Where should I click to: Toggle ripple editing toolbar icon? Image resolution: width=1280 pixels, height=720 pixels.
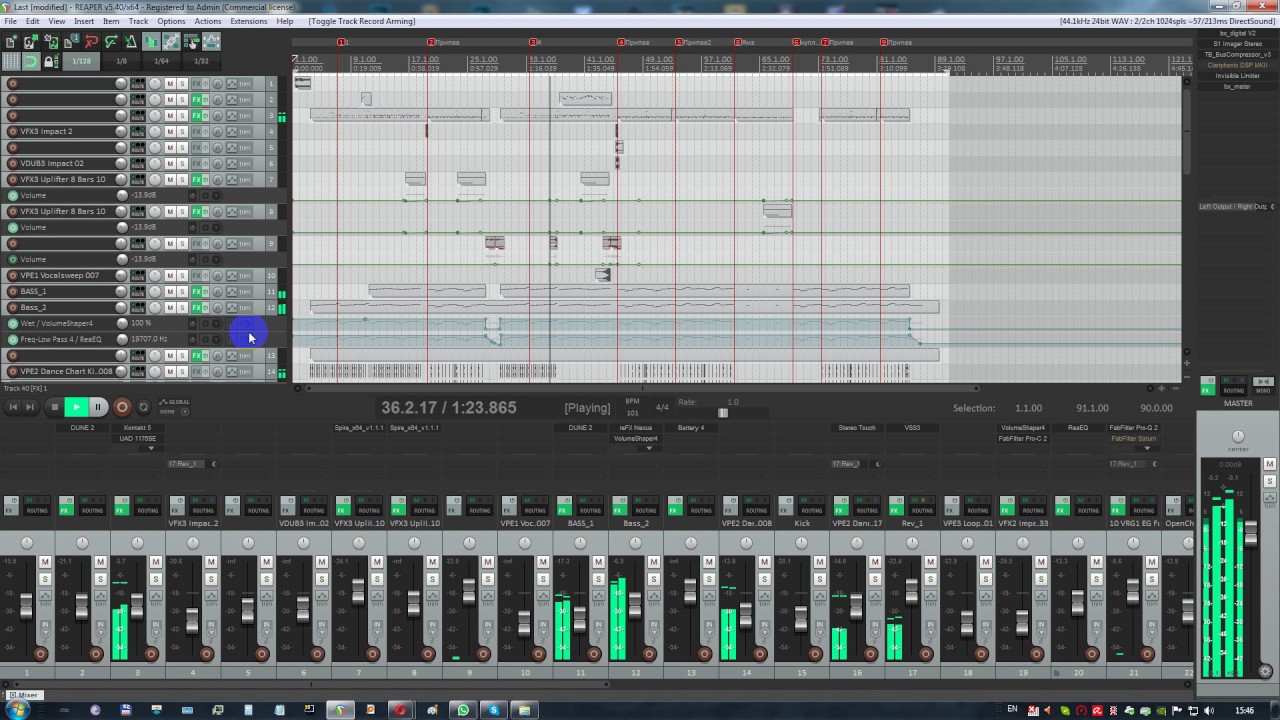click(x=191, y=41)
